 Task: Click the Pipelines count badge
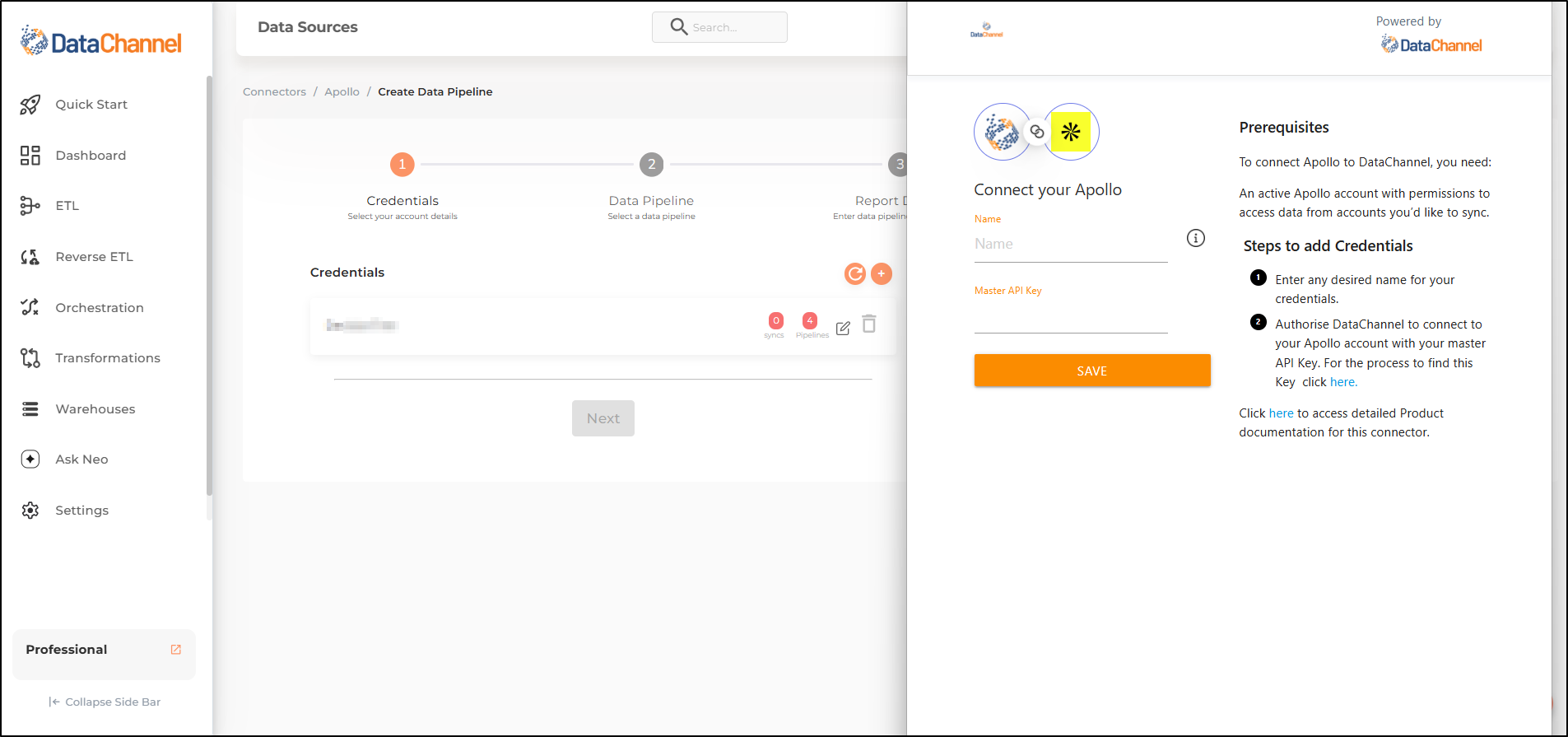[x=810, y=320]
